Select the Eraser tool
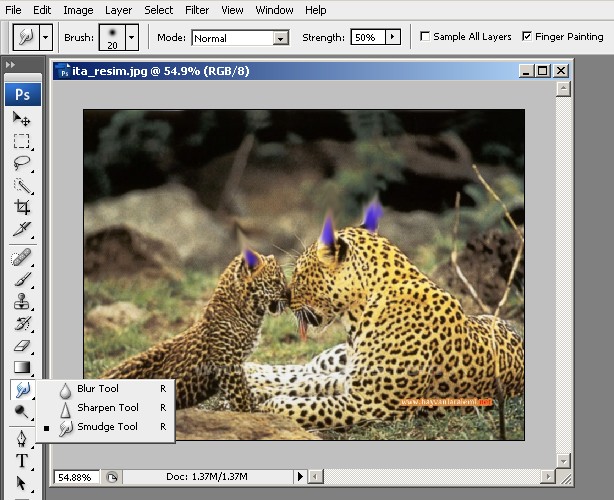The image size is (614, 500). point(22,346)
